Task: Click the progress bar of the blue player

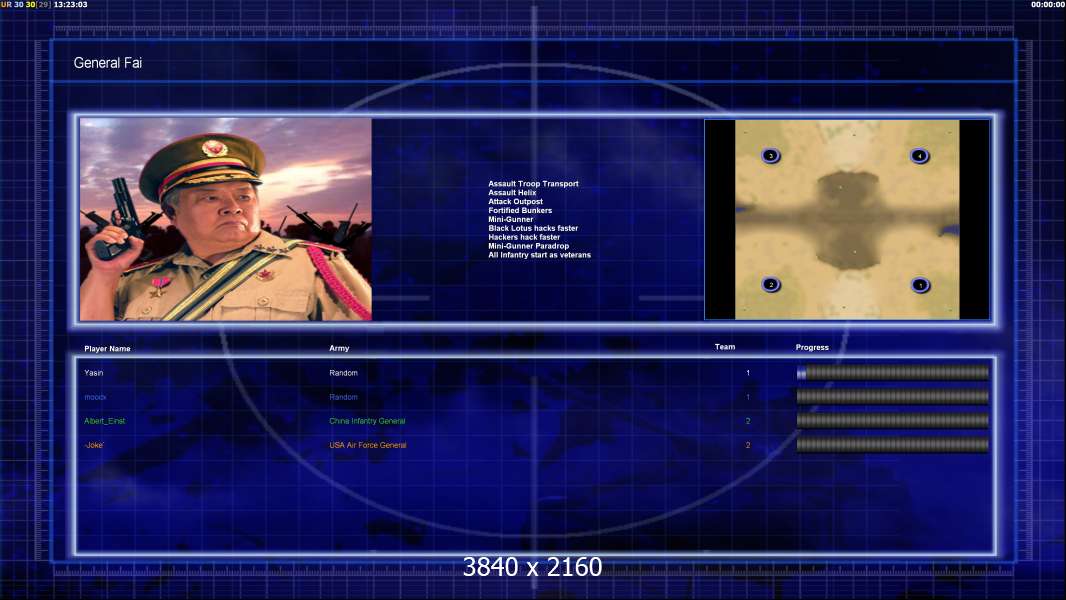Action: tap(893, 397)
